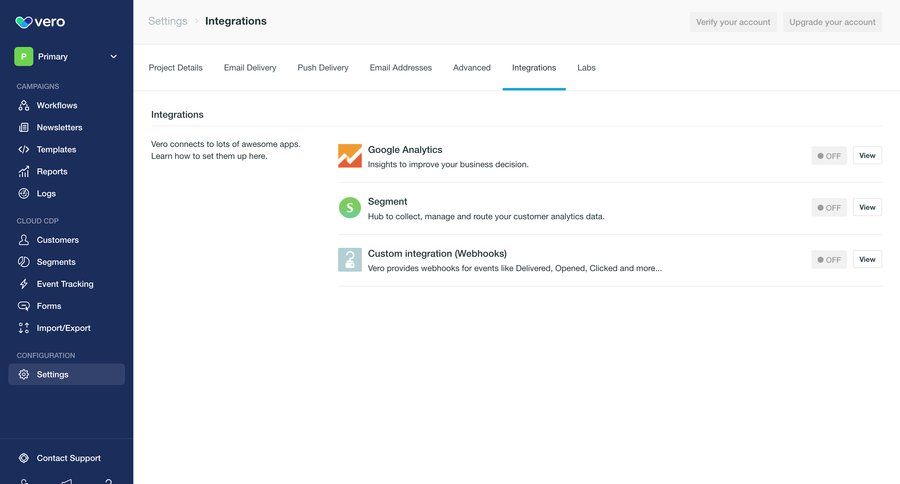900x484 pixels.
Task: Click the Settings gear icon
Action: (24, 374)
